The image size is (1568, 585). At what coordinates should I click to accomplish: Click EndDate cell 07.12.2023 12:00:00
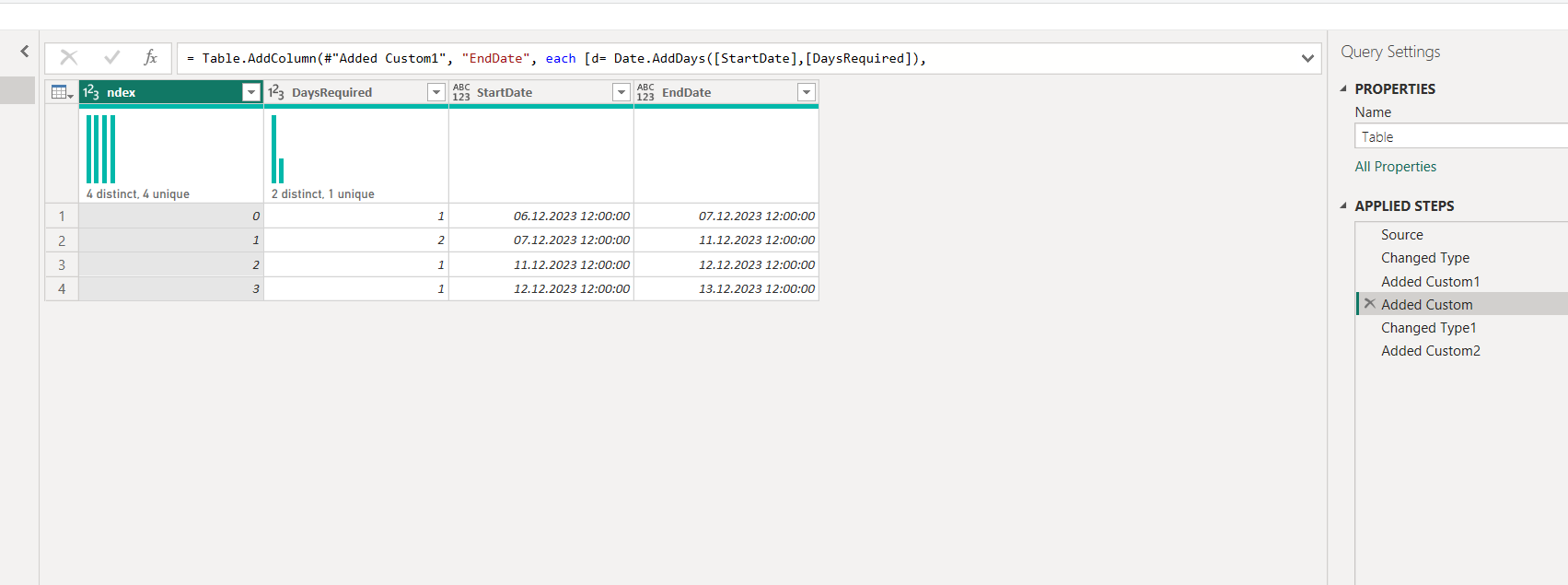coord(726,216)
